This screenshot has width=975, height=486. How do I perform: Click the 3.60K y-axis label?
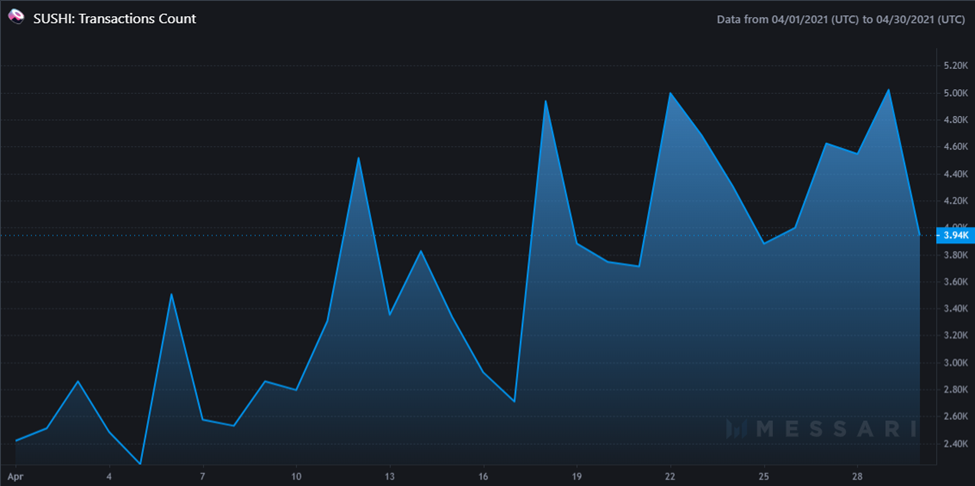pyautogui.click(x=956, y=282)
